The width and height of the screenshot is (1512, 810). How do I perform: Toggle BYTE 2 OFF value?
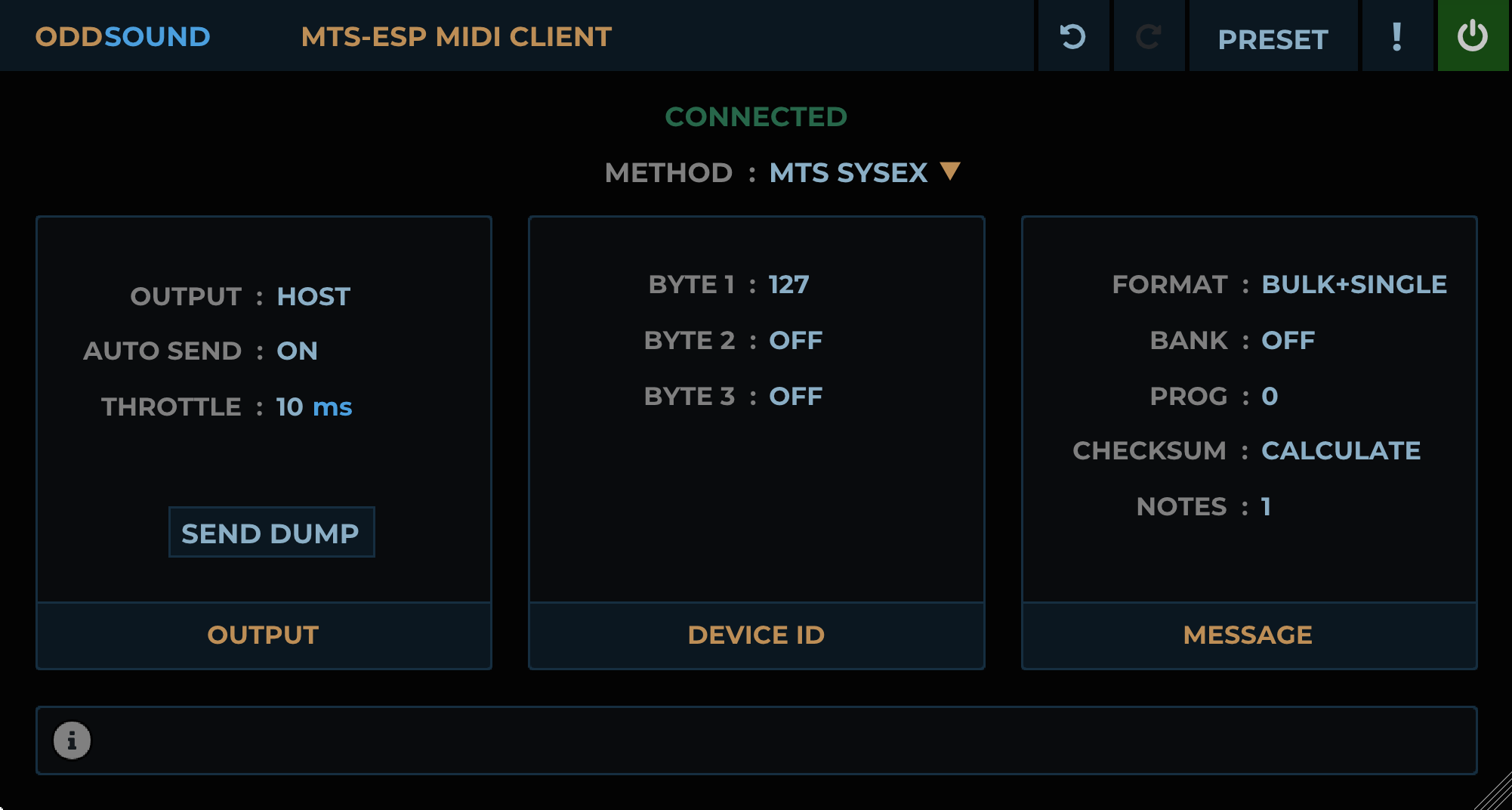click(x=795, y=341)
